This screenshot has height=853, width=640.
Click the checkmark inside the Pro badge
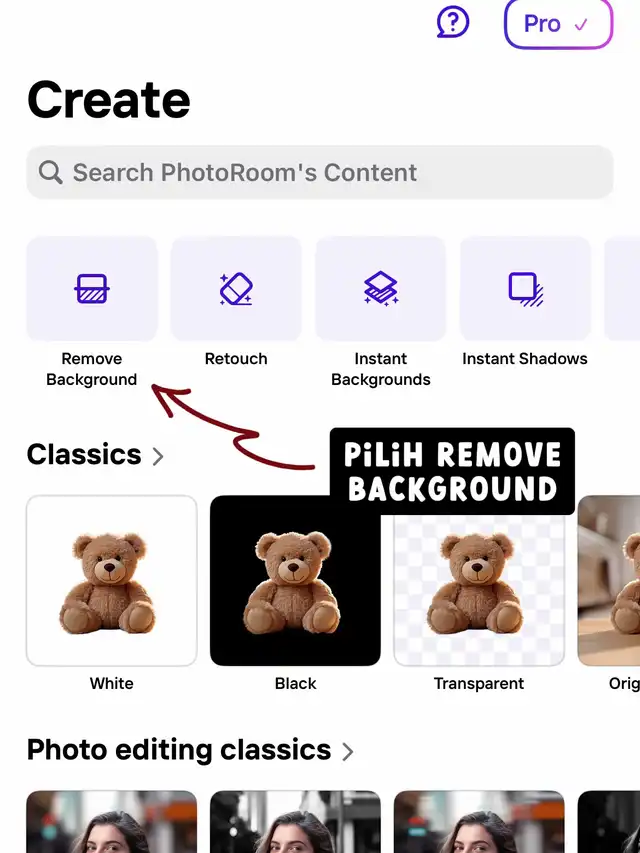pos(581,24)
